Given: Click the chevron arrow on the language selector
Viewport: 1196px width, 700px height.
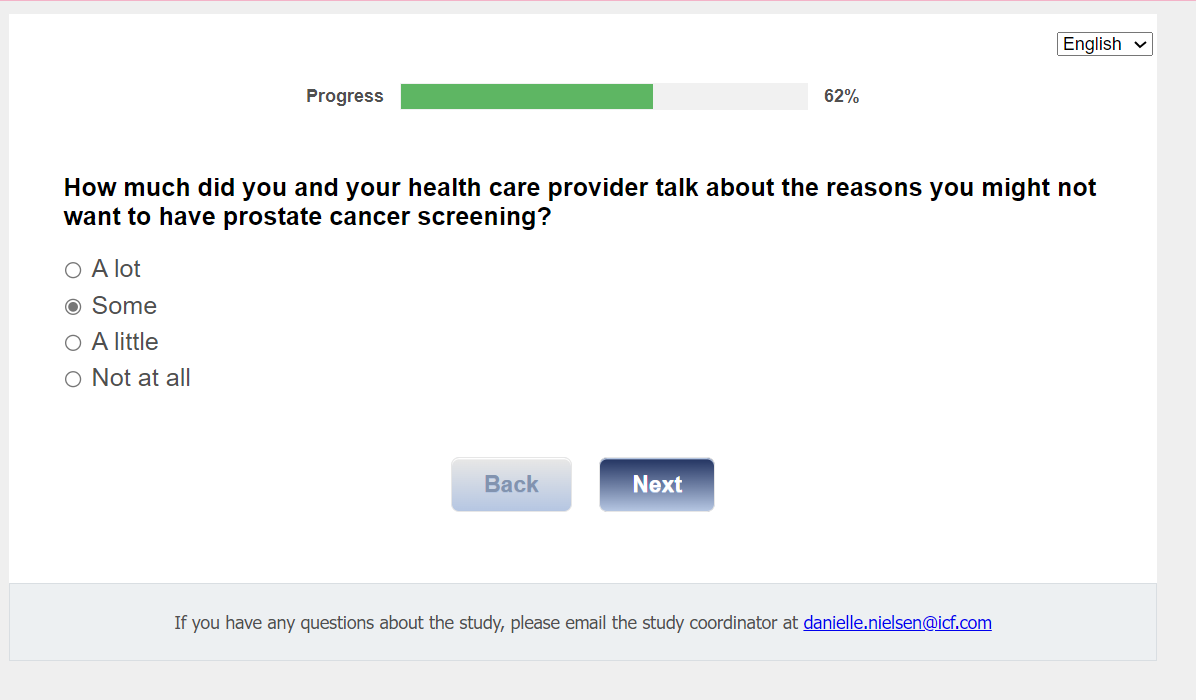Looking at the screenshot, I should coord(1141,45).
